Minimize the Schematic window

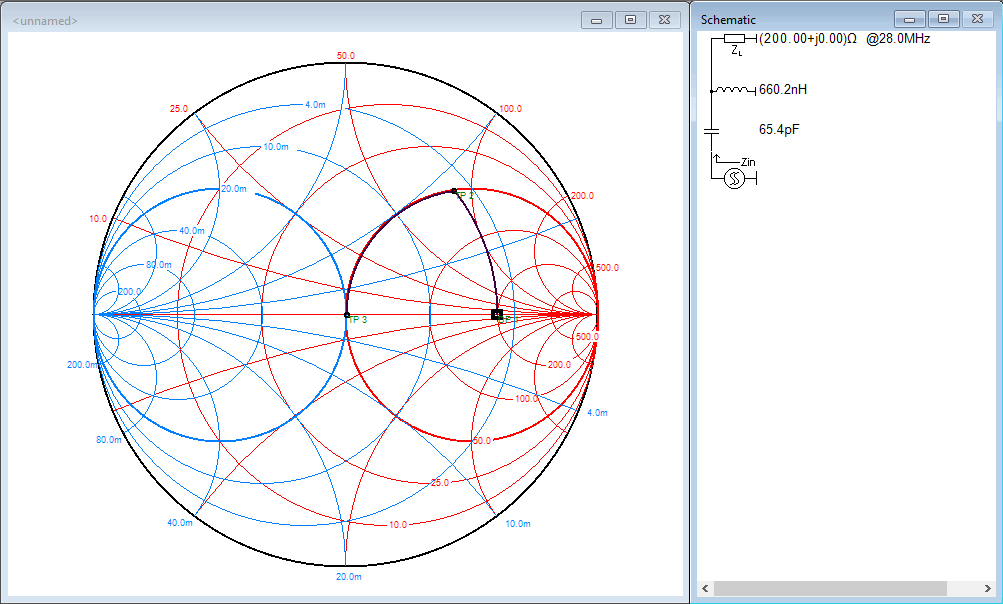(x=909, y=19)
